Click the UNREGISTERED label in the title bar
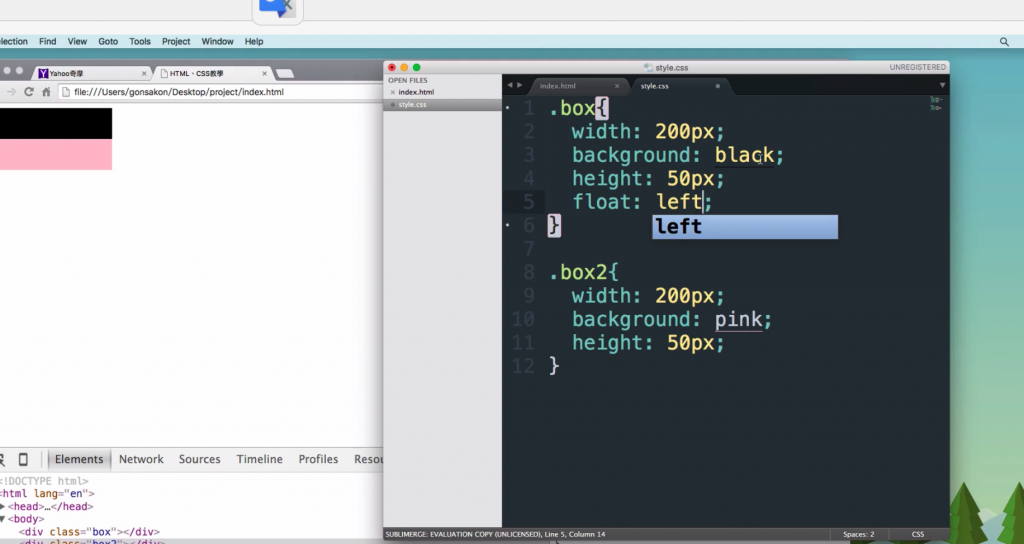This screenshot has height=544, width=1024. (917, 67)
